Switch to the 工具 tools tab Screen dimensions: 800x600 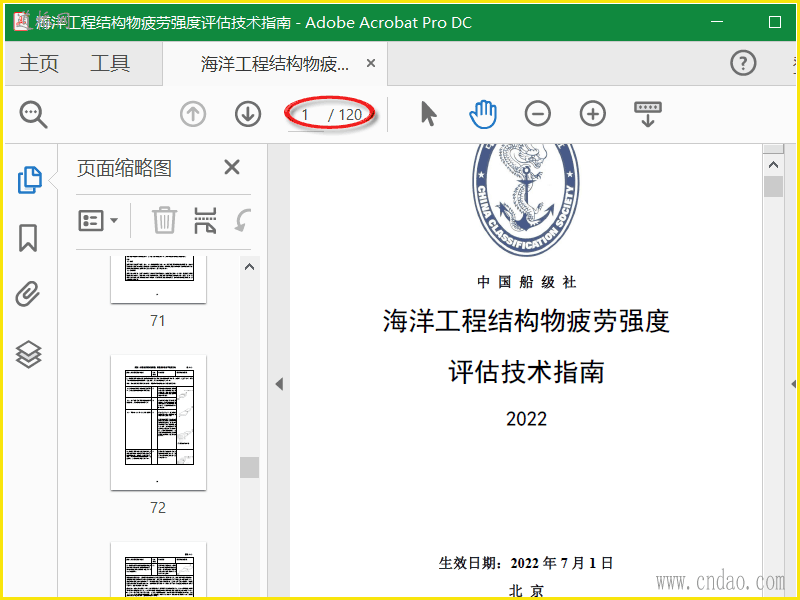110,64
